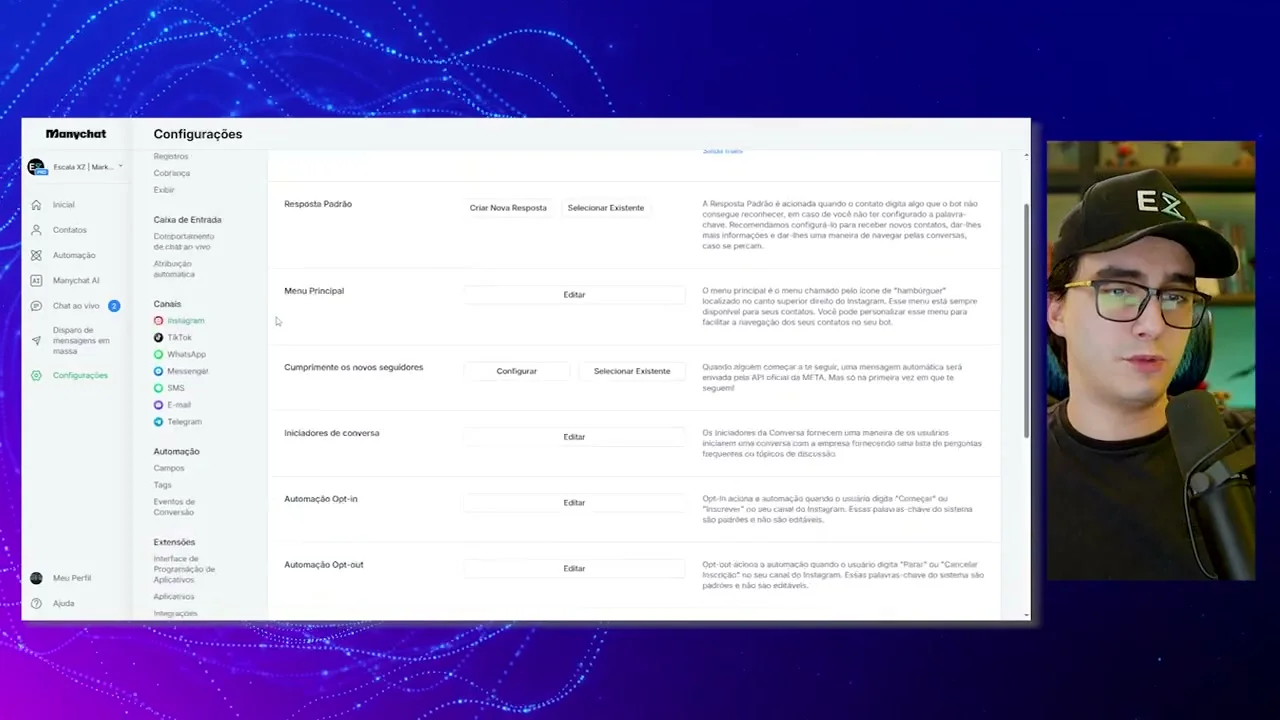Go to Manychat AI section
The image size is (1280, 720).
[x=76, y=281]
